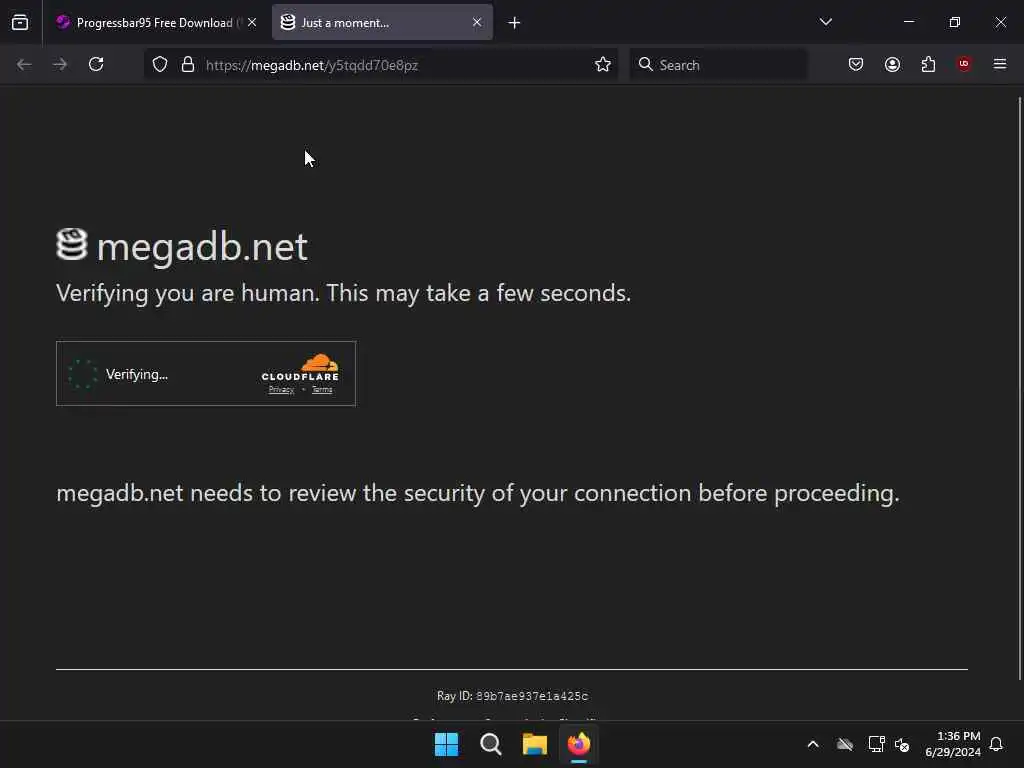Show hidden system tray icons
Screen dimensions: 1024x768
point(813,744)
